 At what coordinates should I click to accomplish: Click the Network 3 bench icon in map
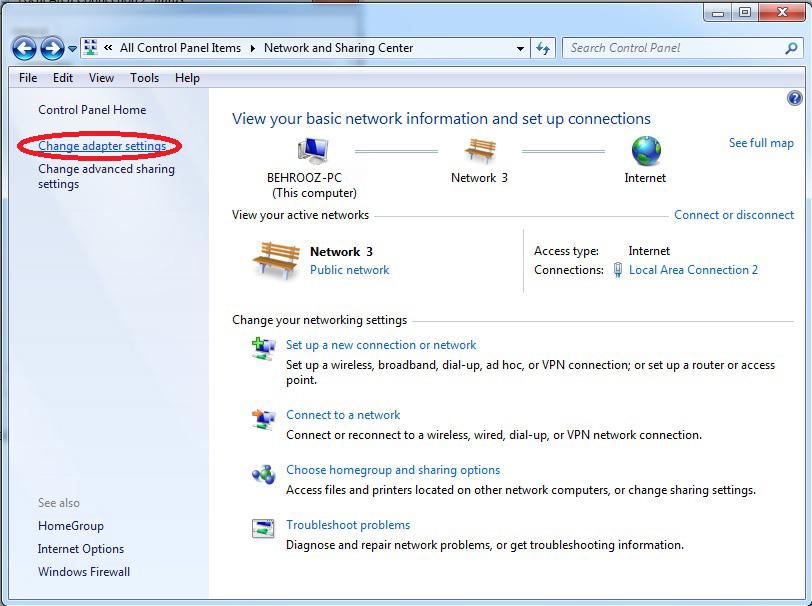pyautogui.click(x=479, y=152)
